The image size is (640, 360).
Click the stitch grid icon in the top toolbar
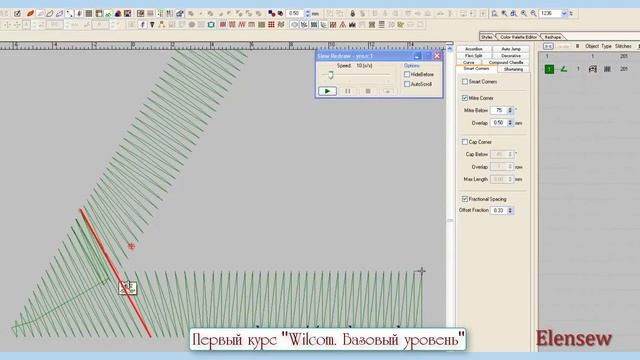pos(89,13)
